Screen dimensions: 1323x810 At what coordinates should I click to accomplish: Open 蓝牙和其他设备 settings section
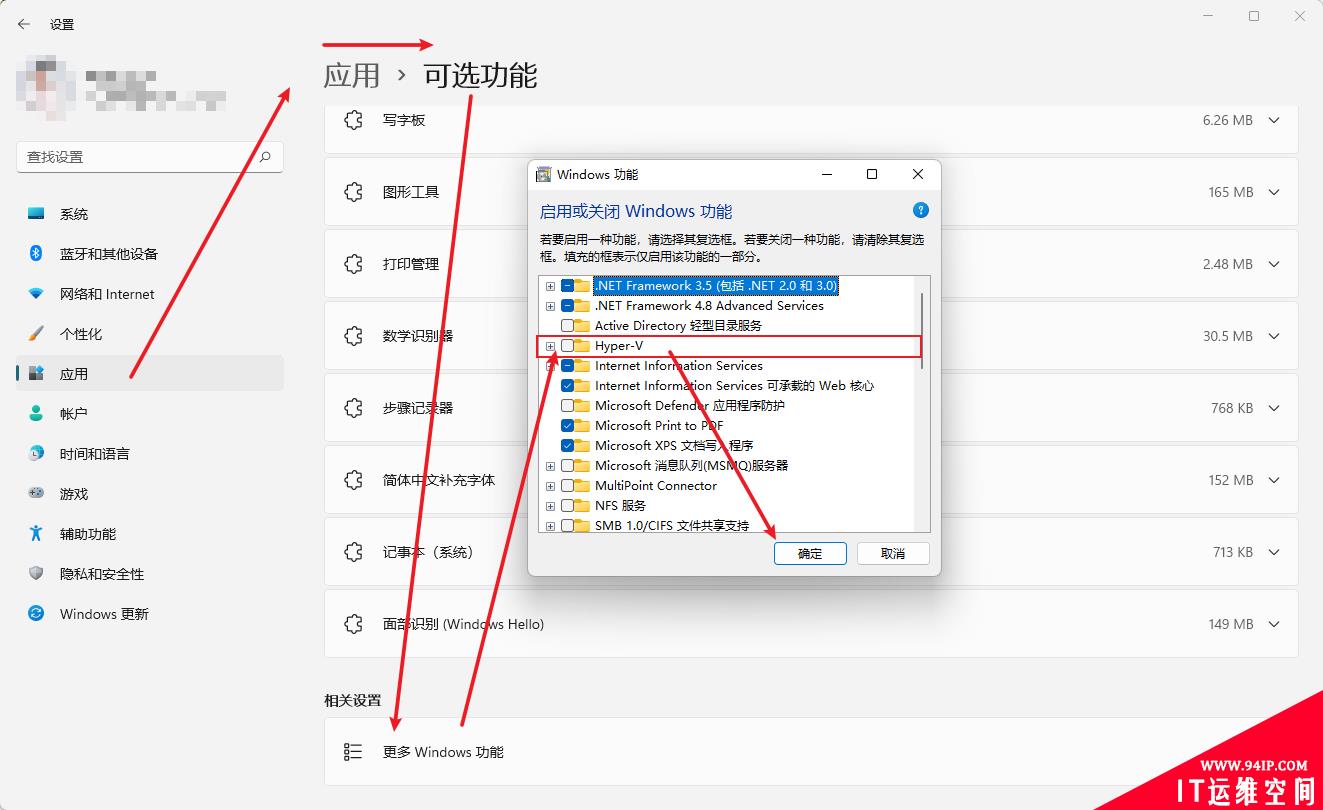coord(150,254)
